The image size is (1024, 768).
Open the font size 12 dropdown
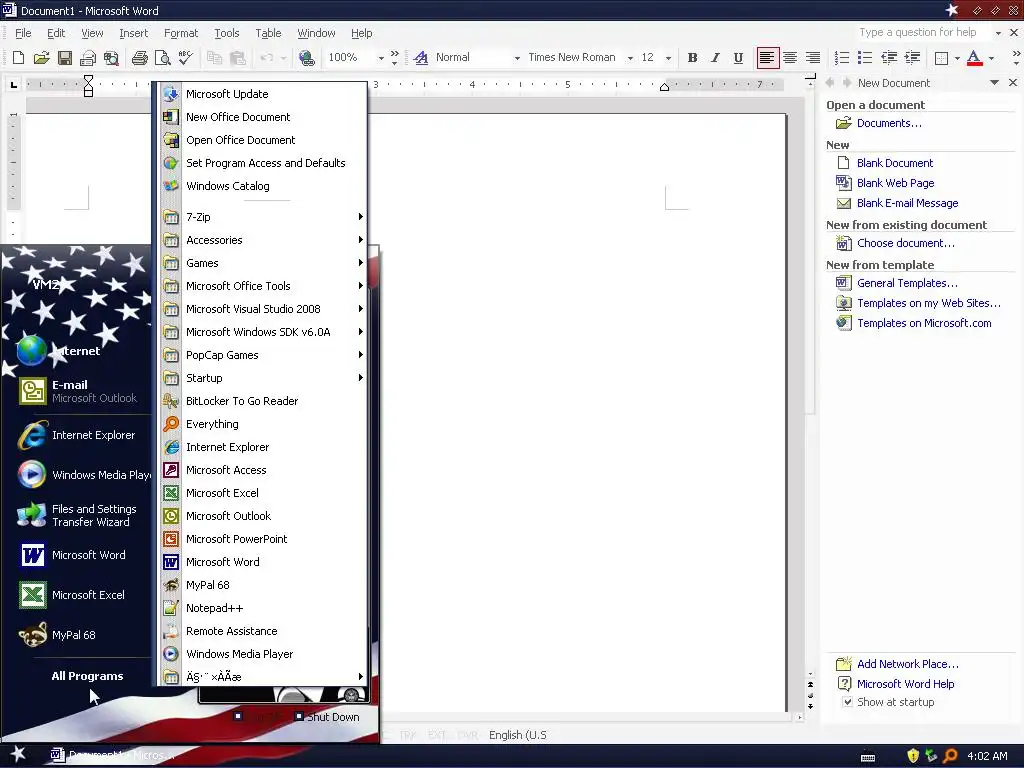[x=668, y=57]
